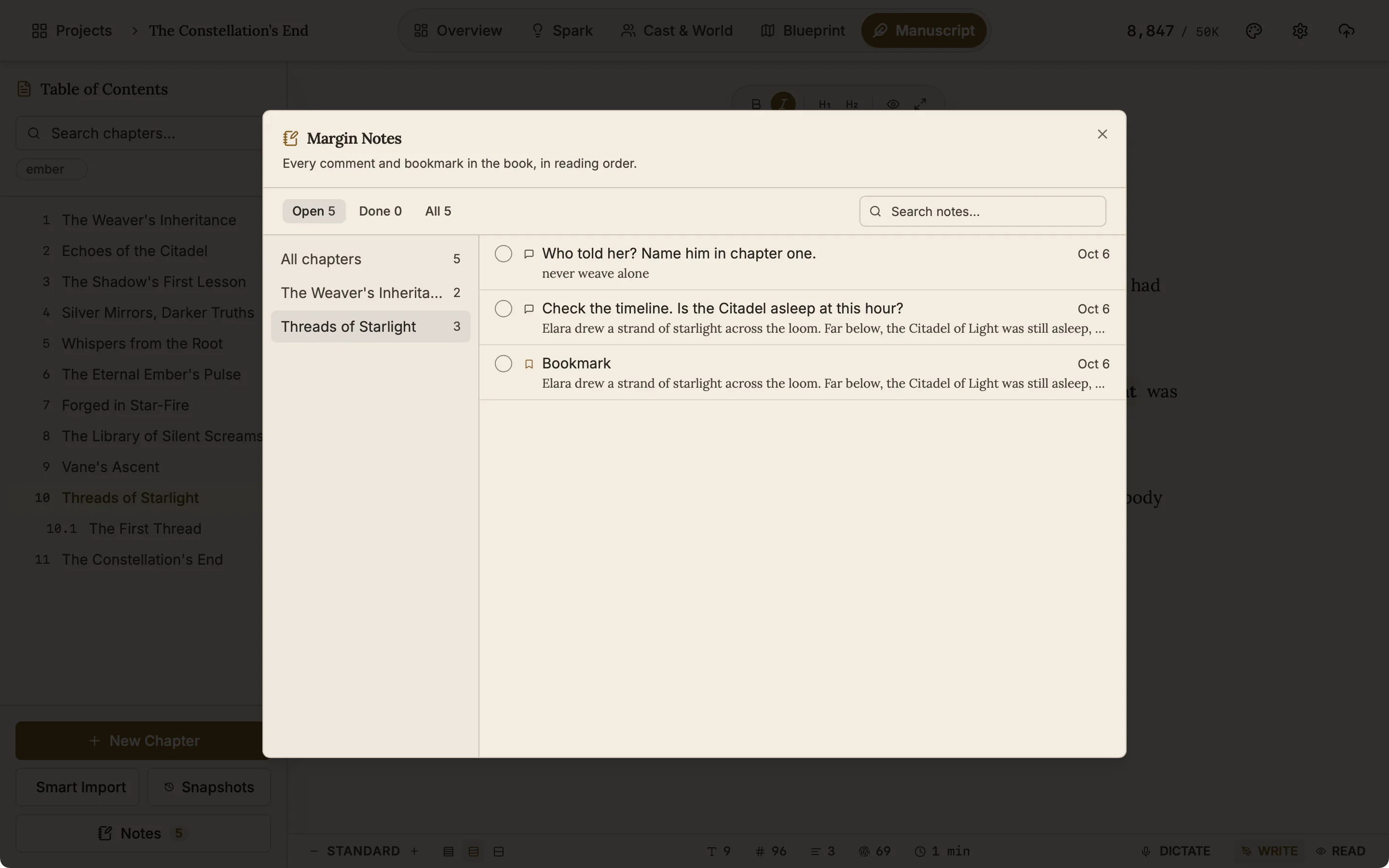
Task: Open chapter 11 The Constellation's End
Action: click(x=142, y=560)
